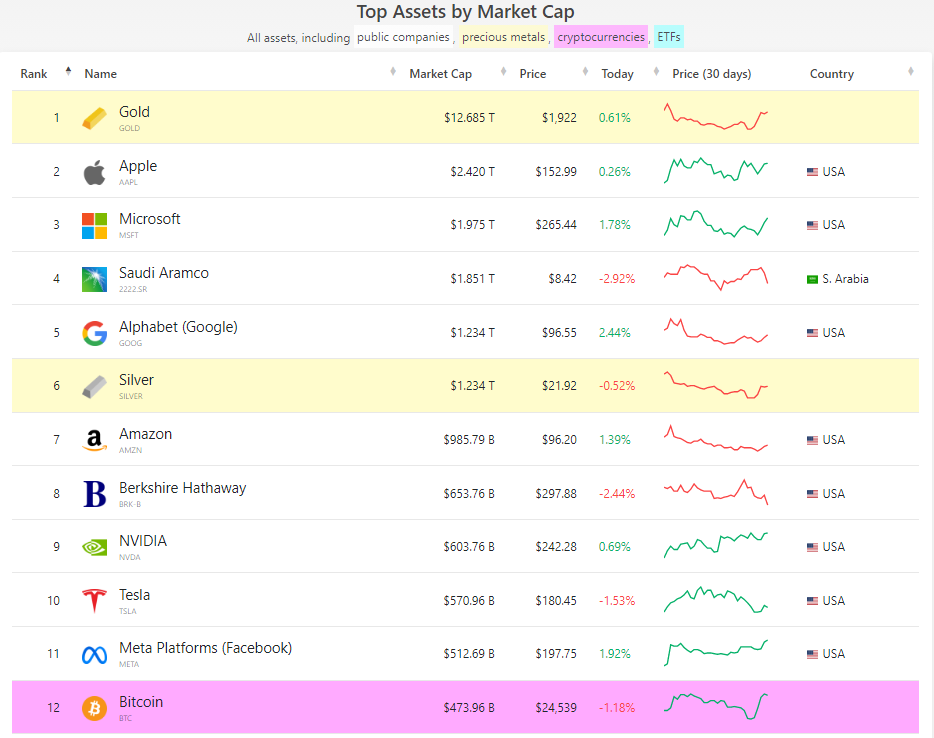Open the Gold asset page link
Image resolution: width=934 pixels, height=738 pixels.
(134, 112)
